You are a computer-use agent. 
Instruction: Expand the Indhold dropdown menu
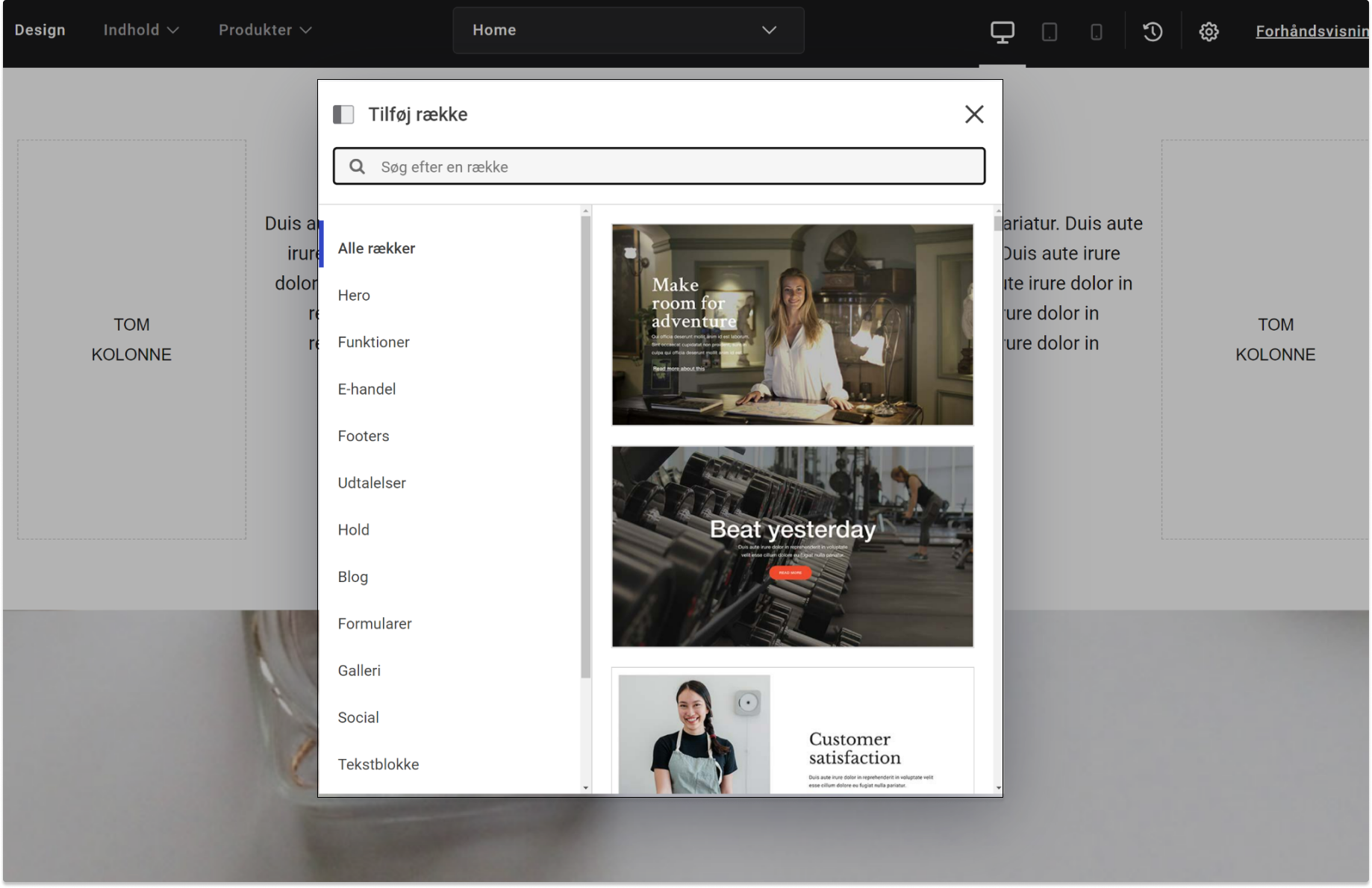[141, 30]
